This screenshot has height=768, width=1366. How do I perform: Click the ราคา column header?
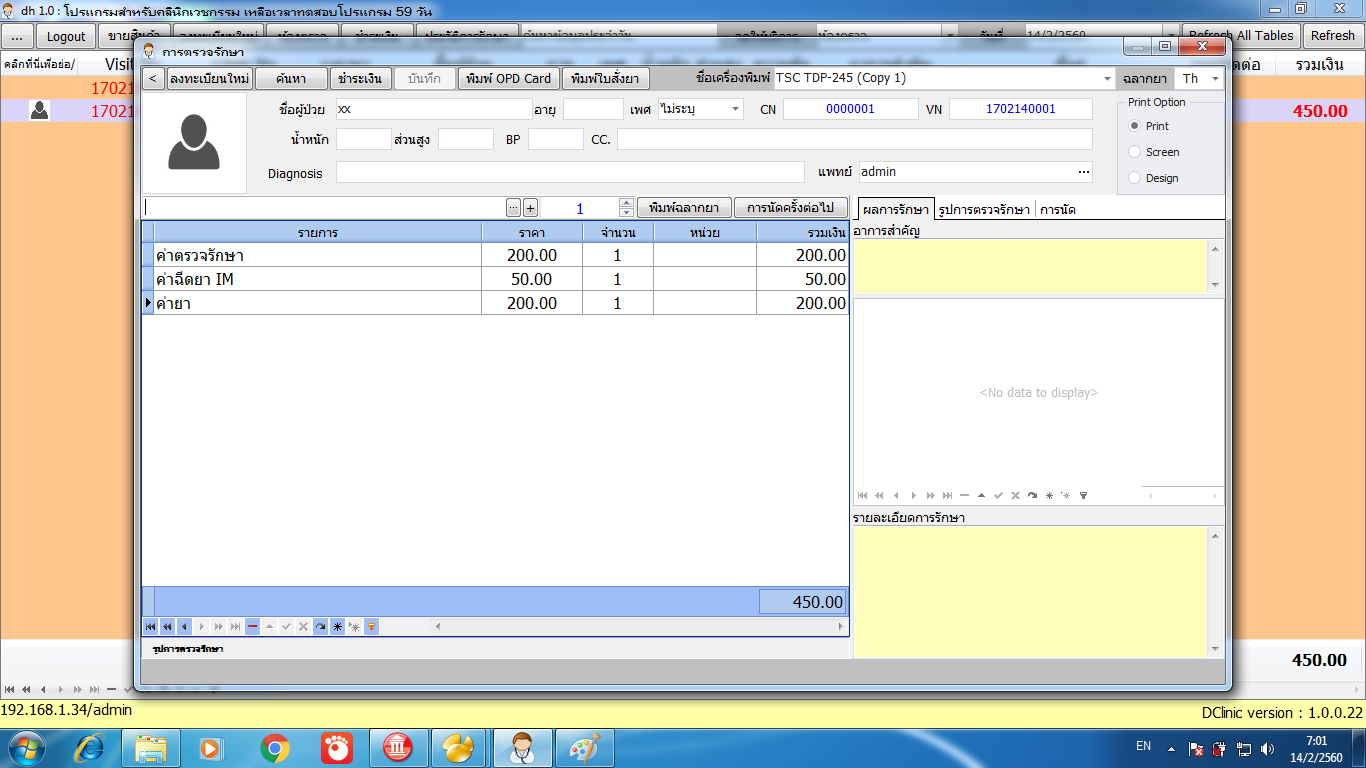pyautogui.click(x=532, y=232)
